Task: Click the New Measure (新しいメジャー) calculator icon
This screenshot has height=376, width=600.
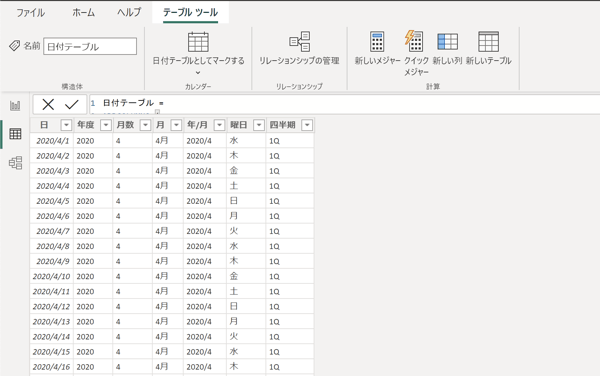Action: coord(377,41)
